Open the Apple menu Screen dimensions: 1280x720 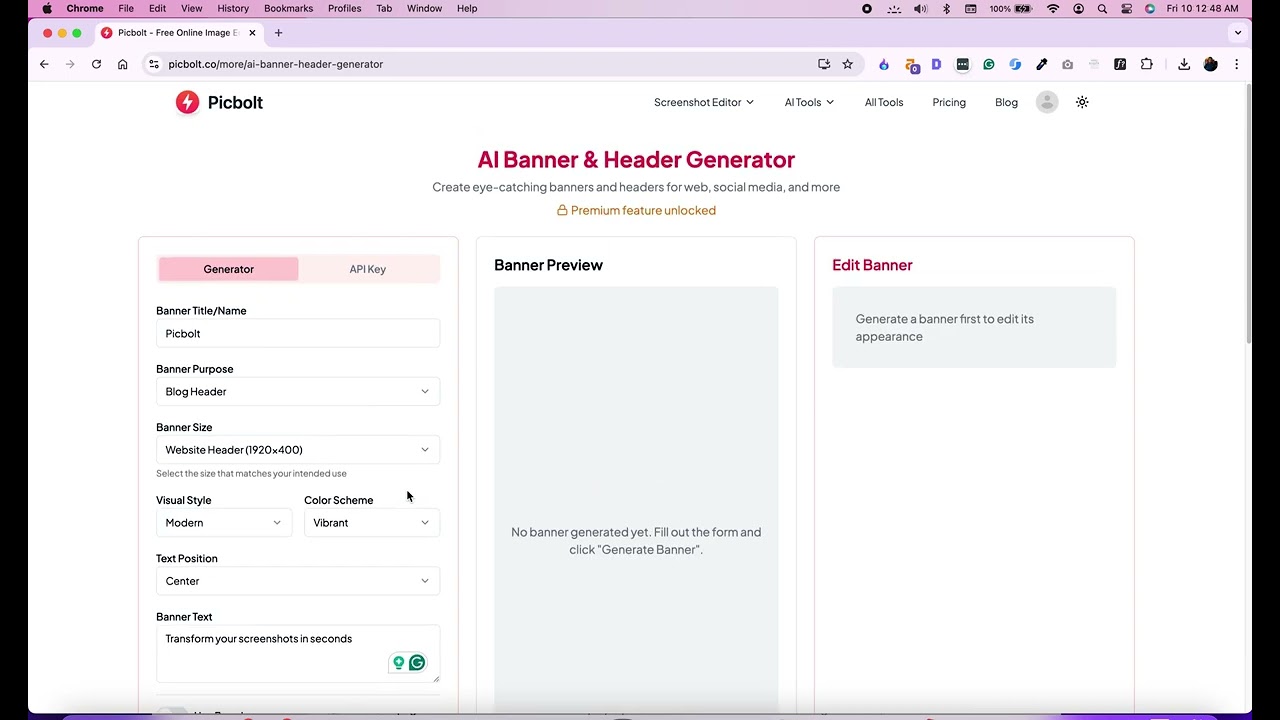click(x=47, y=8)
